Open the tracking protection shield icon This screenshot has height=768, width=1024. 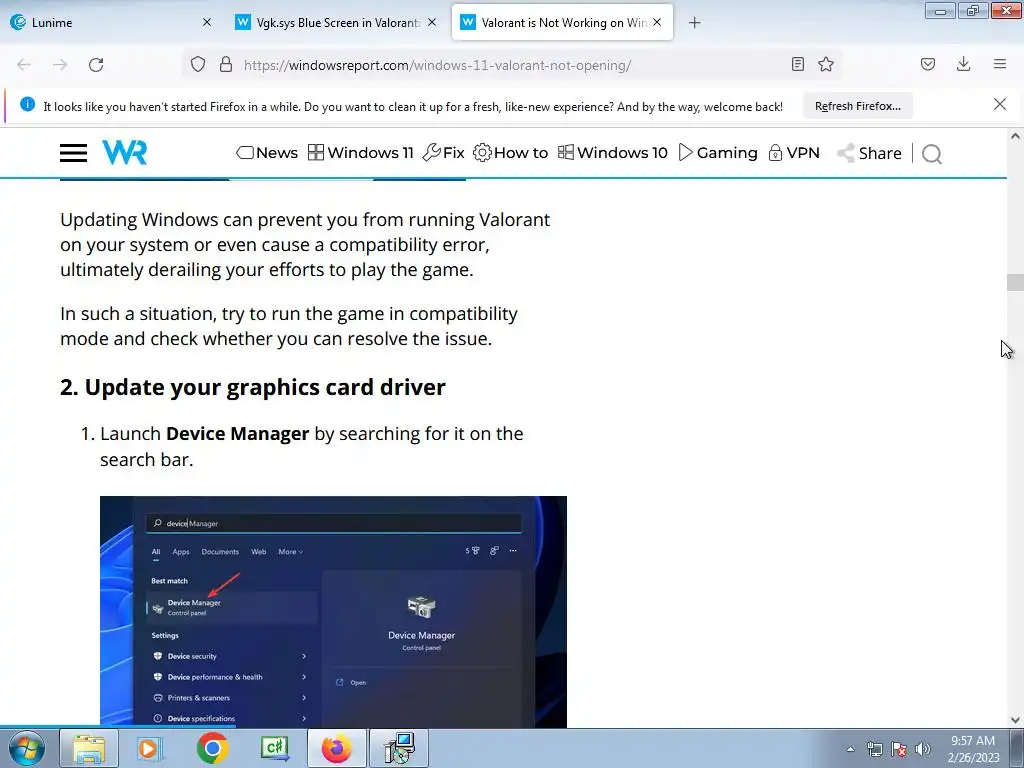point(198,65)
